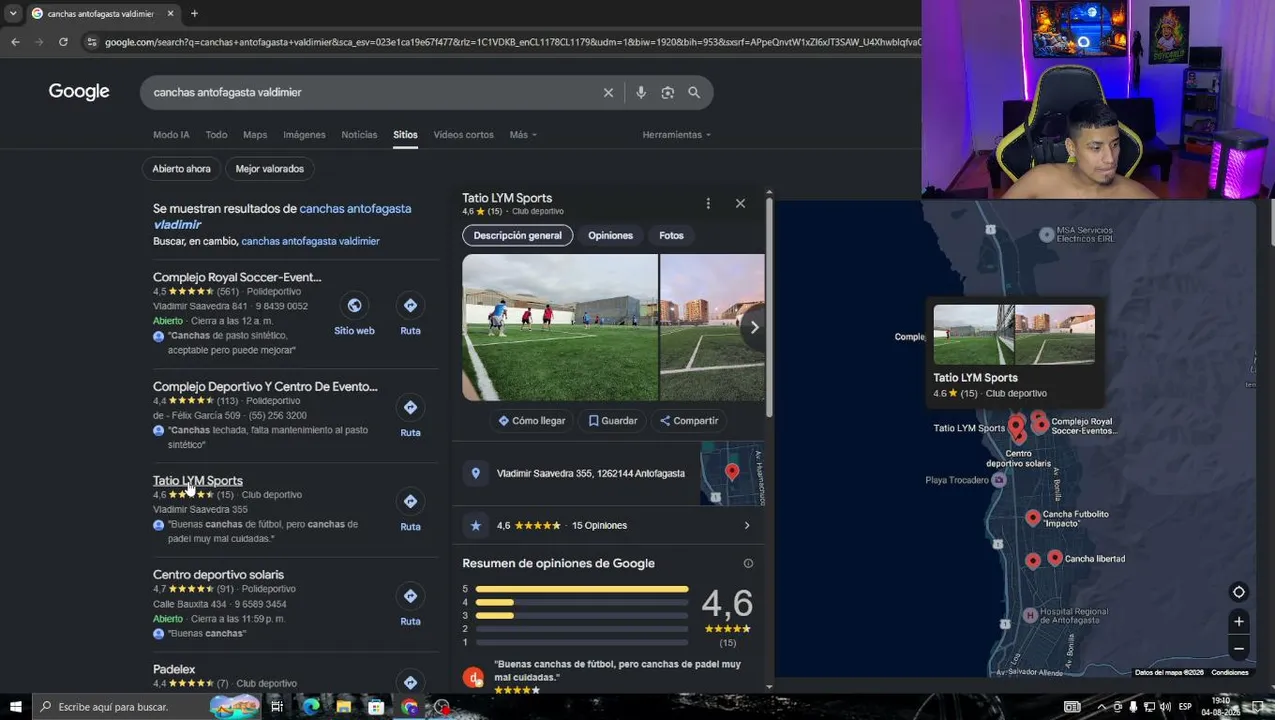Open the Condiciones link on the map
This screenshot has height=720, width=1275.
[1230, 673]
